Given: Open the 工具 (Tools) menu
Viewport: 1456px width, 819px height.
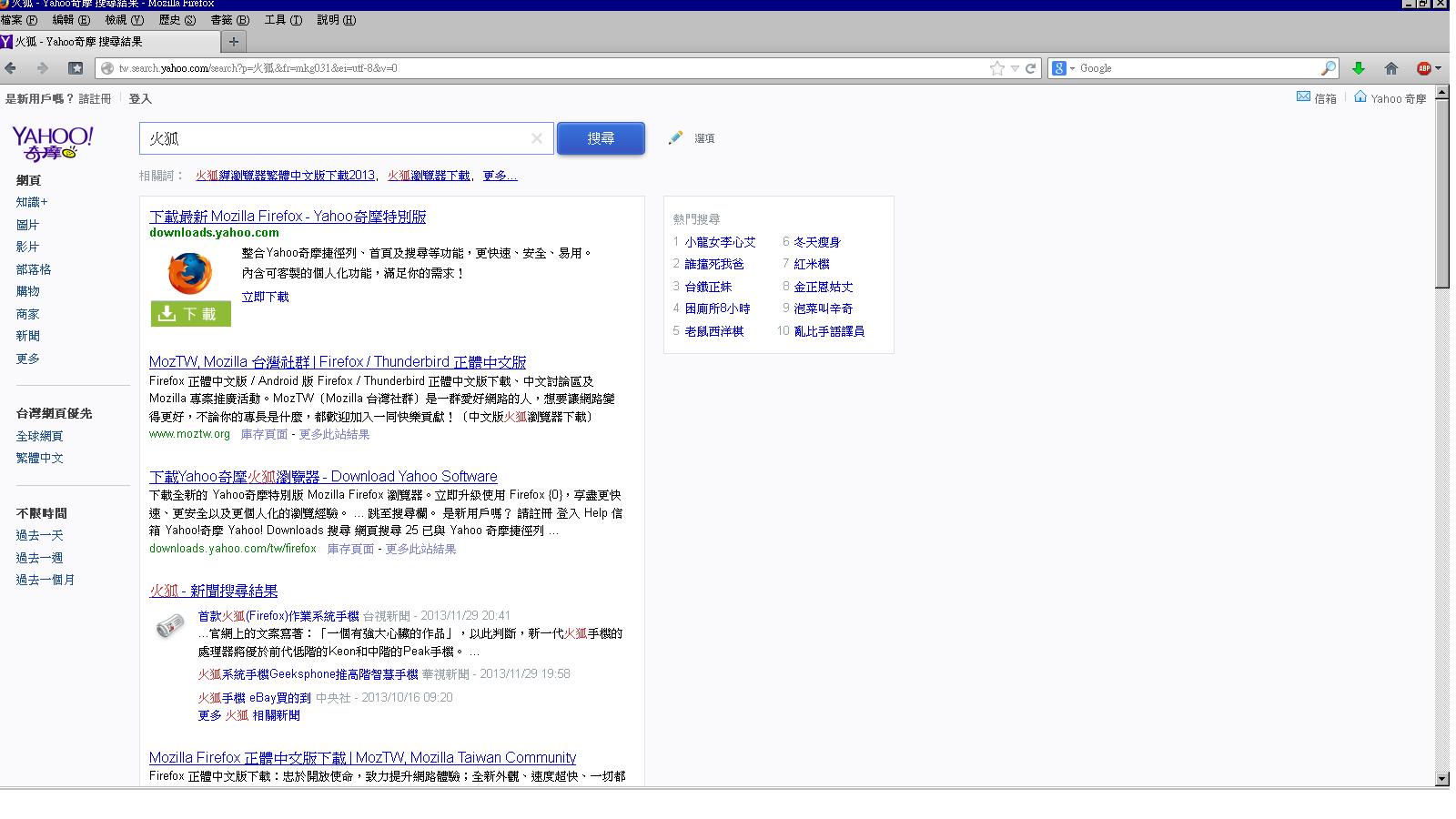Looking at the screenshot, I should (282, 20).
